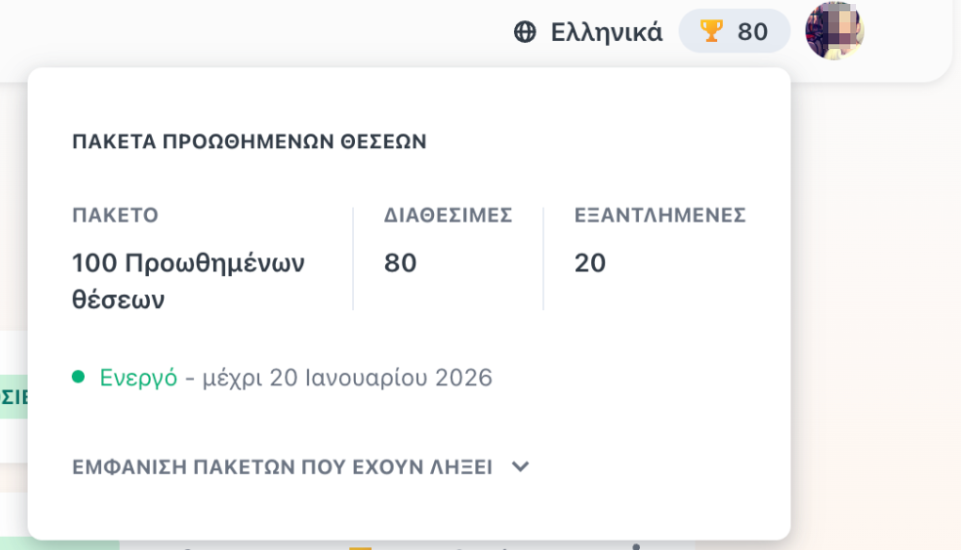This screenshot has width=961, height=550.
Task: Click the orange trophy icon
Action: tap(711, 31)
